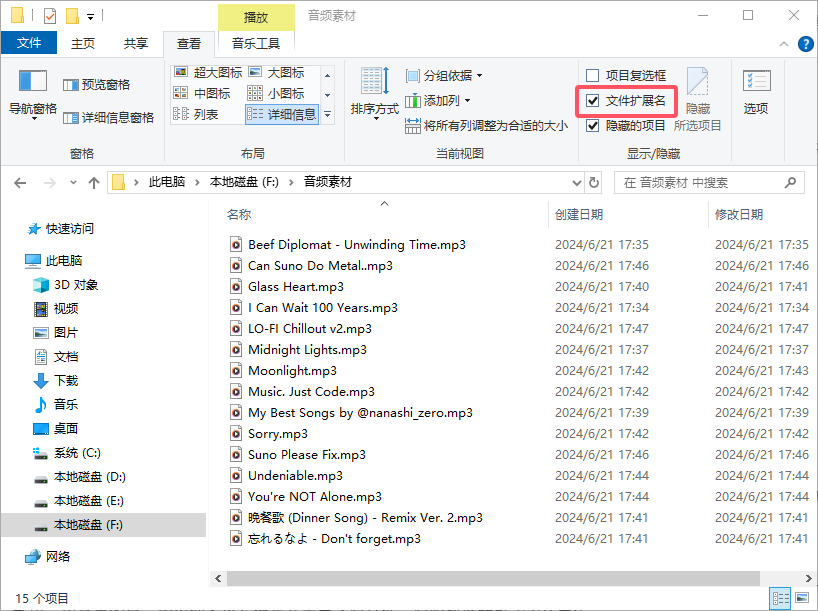The width and height of the screenshot is (818, 611).
Task: Open the 文件 menu tab
Action: 29,43
